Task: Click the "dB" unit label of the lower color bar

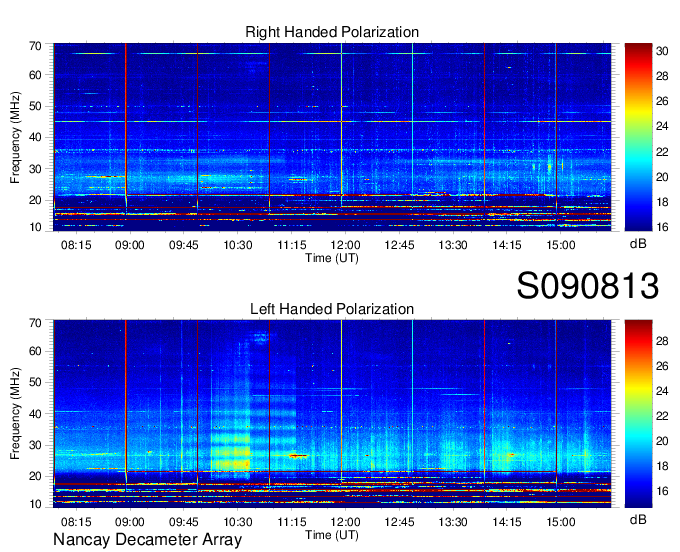Action: click(x=638, y=519)
